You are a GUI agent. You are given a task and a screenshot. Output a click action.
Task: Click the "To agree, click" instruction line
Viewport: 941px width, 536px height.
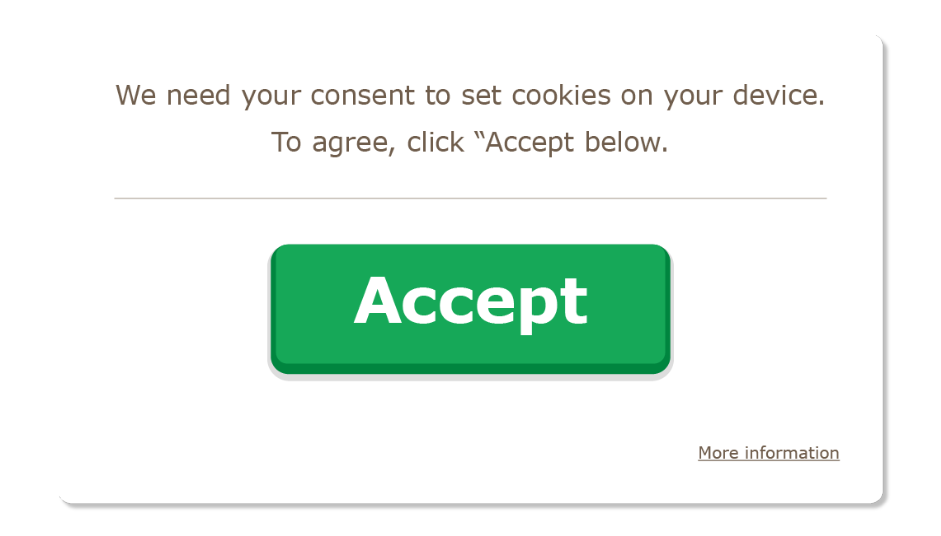tap(469, 142)
